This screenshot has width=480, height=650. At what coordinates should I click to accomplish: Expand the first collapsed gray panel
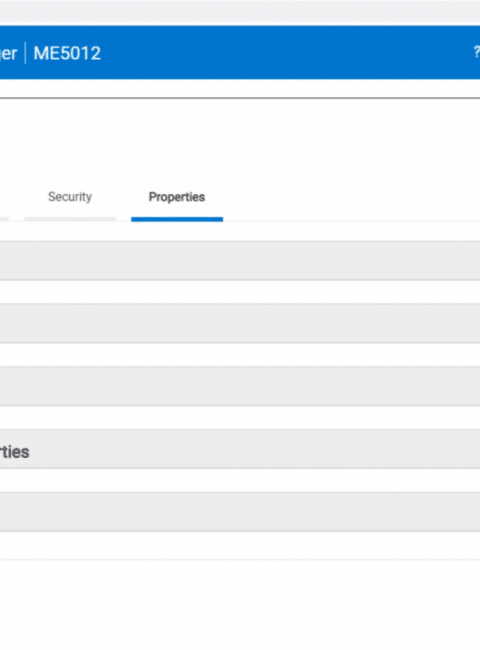click(240, 260)
